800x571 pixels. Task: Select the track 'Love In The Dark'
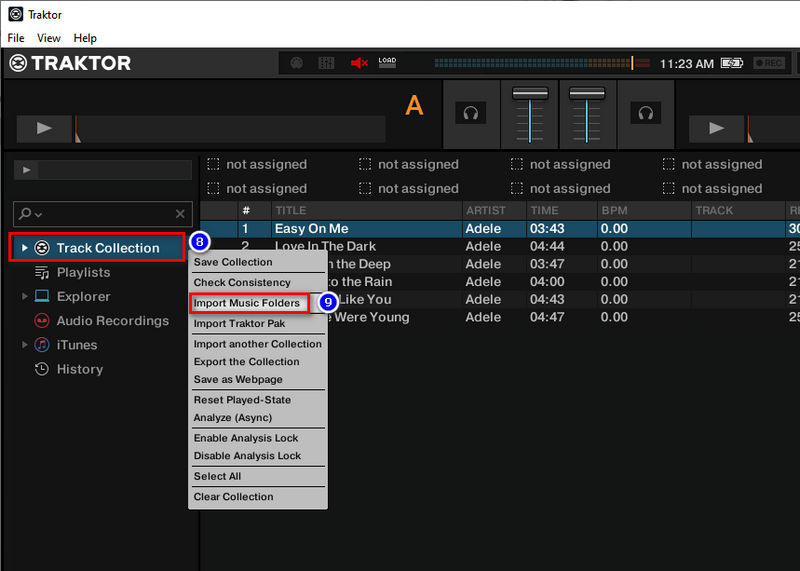(326, 246)
